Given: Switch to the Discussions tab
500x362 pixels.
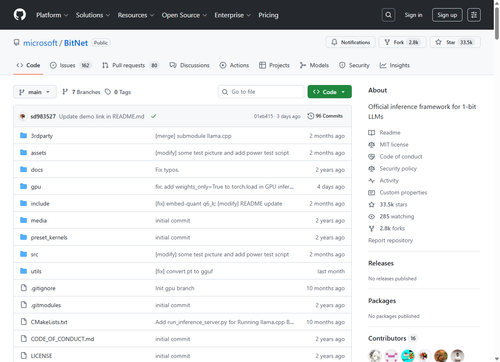Looking at the screenshot, I should click(189, 65).
